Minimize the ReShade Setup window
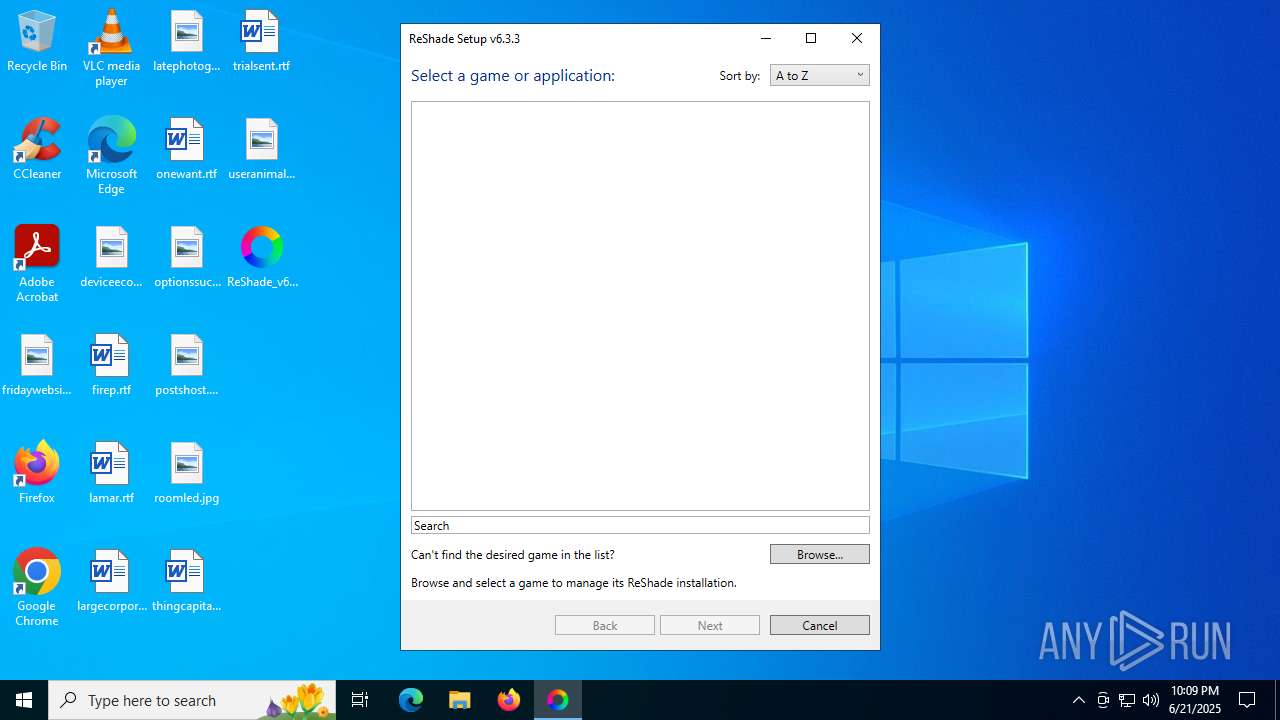The image size is (1280, 720). (766, 38)
